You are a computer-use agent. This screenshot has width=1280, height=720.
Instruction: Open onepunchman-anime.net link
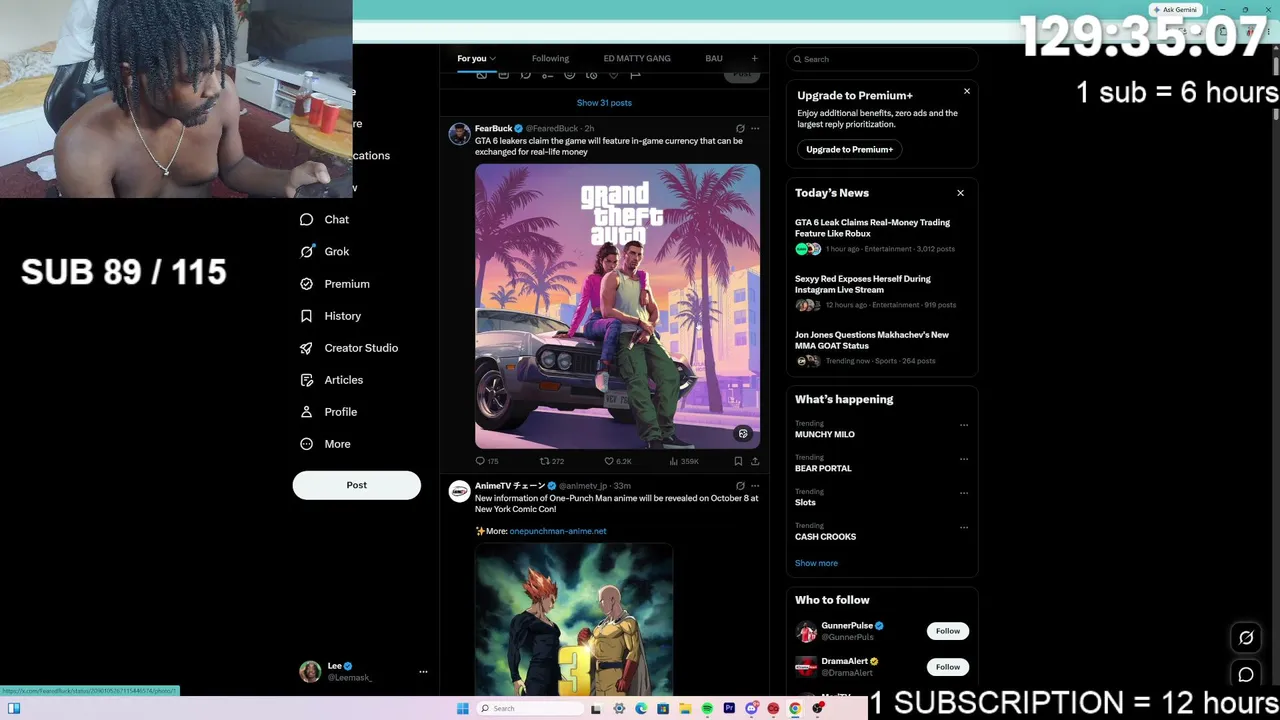pyautogui.click(x=558, y=531)
